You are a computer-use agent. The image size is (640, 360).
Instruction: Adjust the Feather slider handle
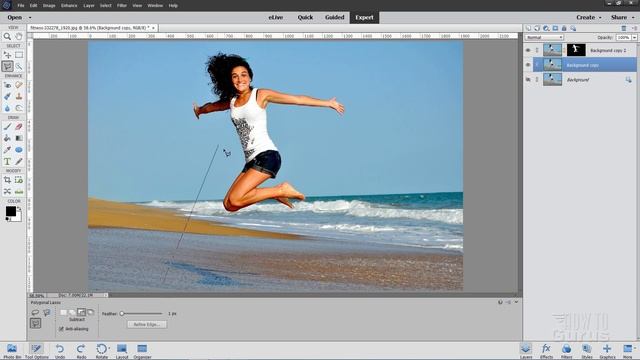tap(122, 313)
